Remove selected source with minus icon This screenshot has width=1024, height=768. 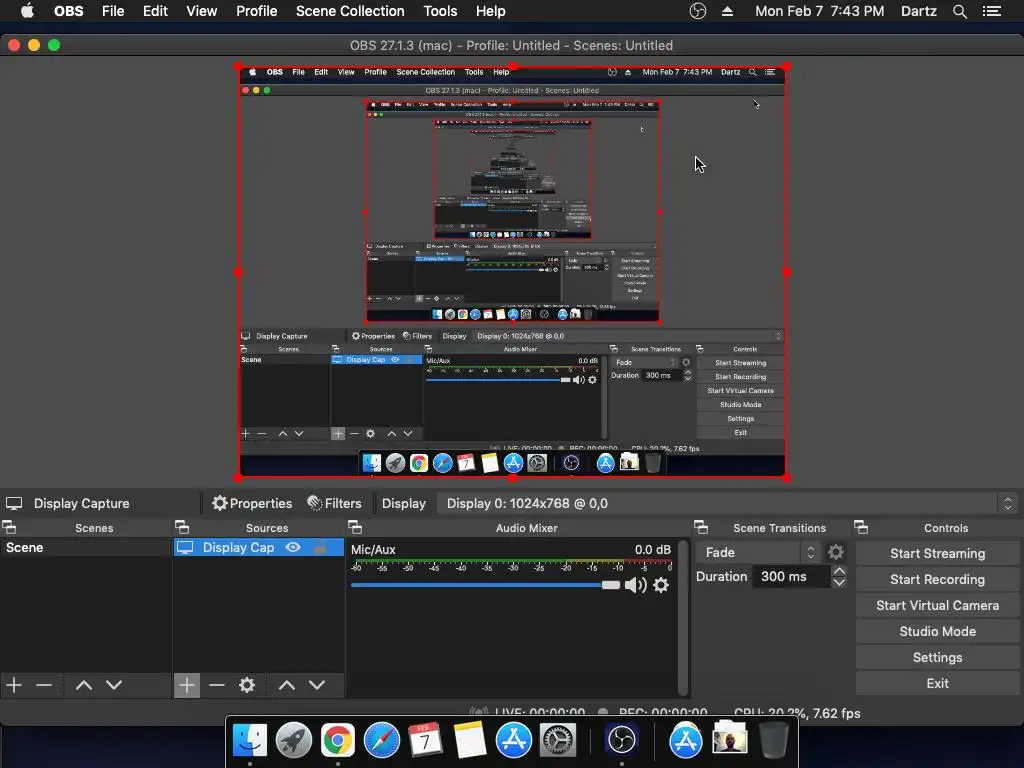[217, 685]
